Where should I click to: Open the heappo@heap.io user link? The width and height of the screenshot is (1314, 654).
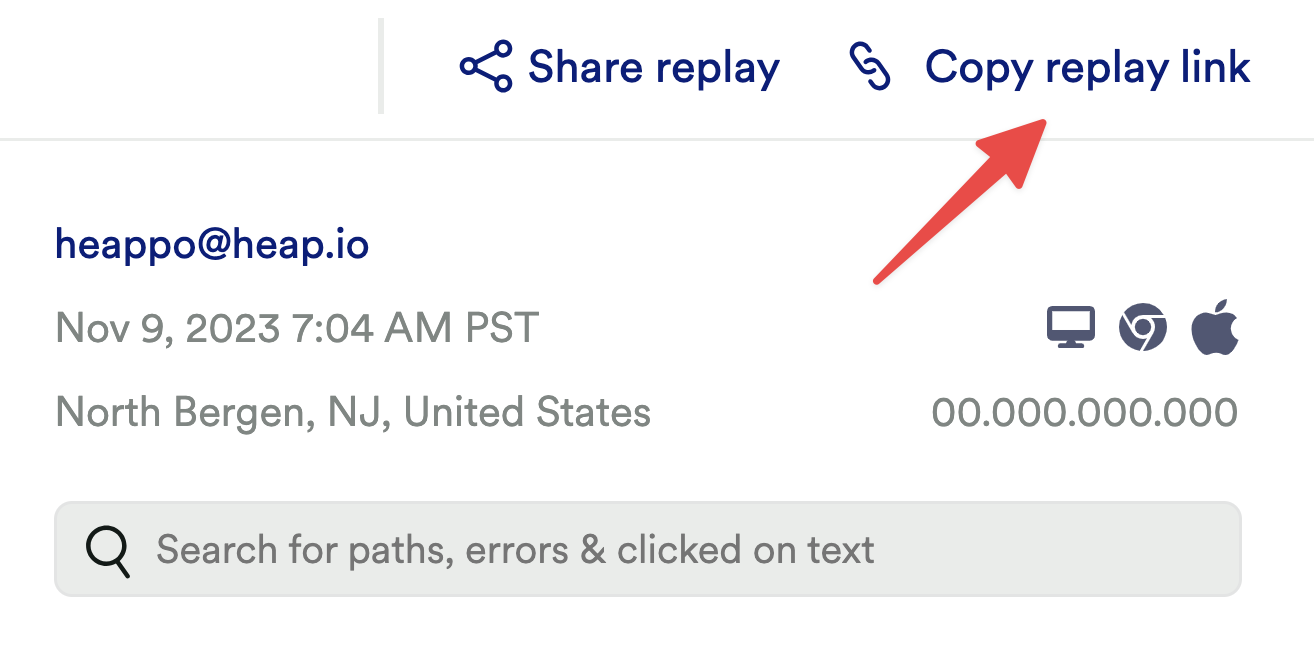click(212, 244)
